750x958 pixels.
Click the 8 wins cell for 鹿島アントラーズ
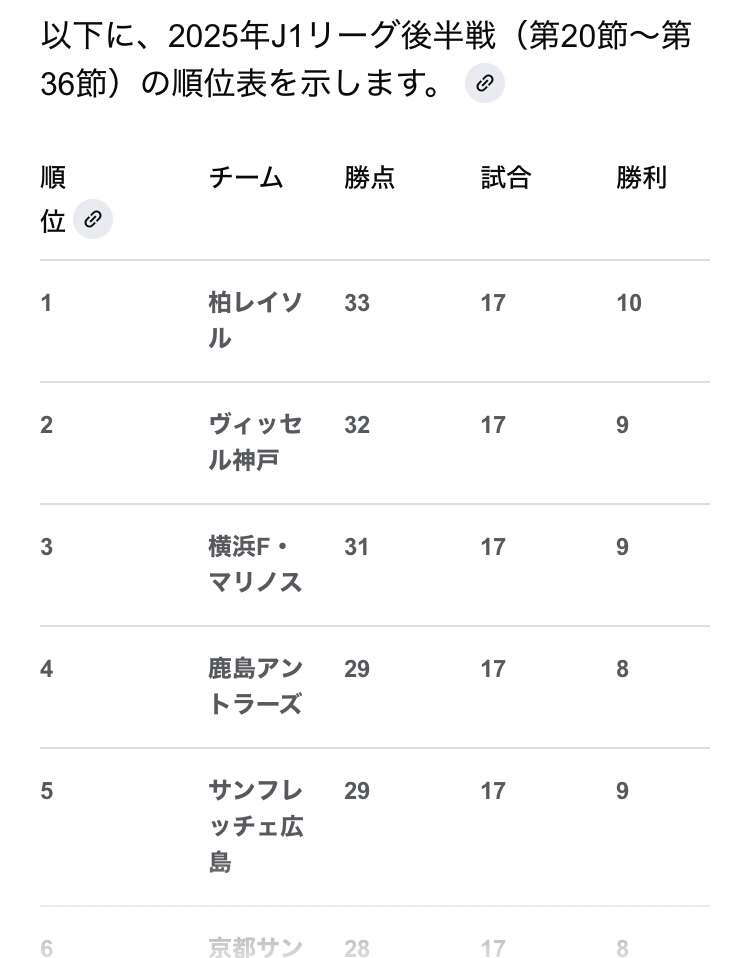(x=623, y=669)
